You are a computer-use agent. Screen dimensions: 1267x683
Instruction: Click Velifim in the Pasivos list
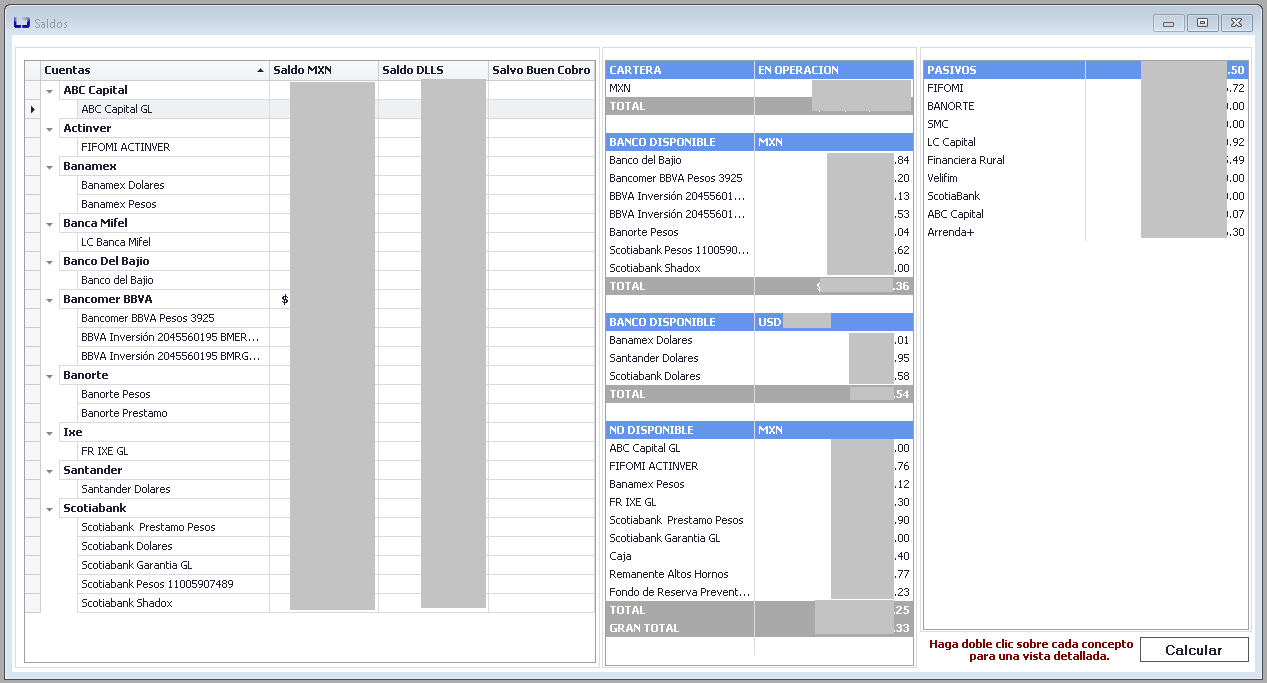pos(1086,178)
